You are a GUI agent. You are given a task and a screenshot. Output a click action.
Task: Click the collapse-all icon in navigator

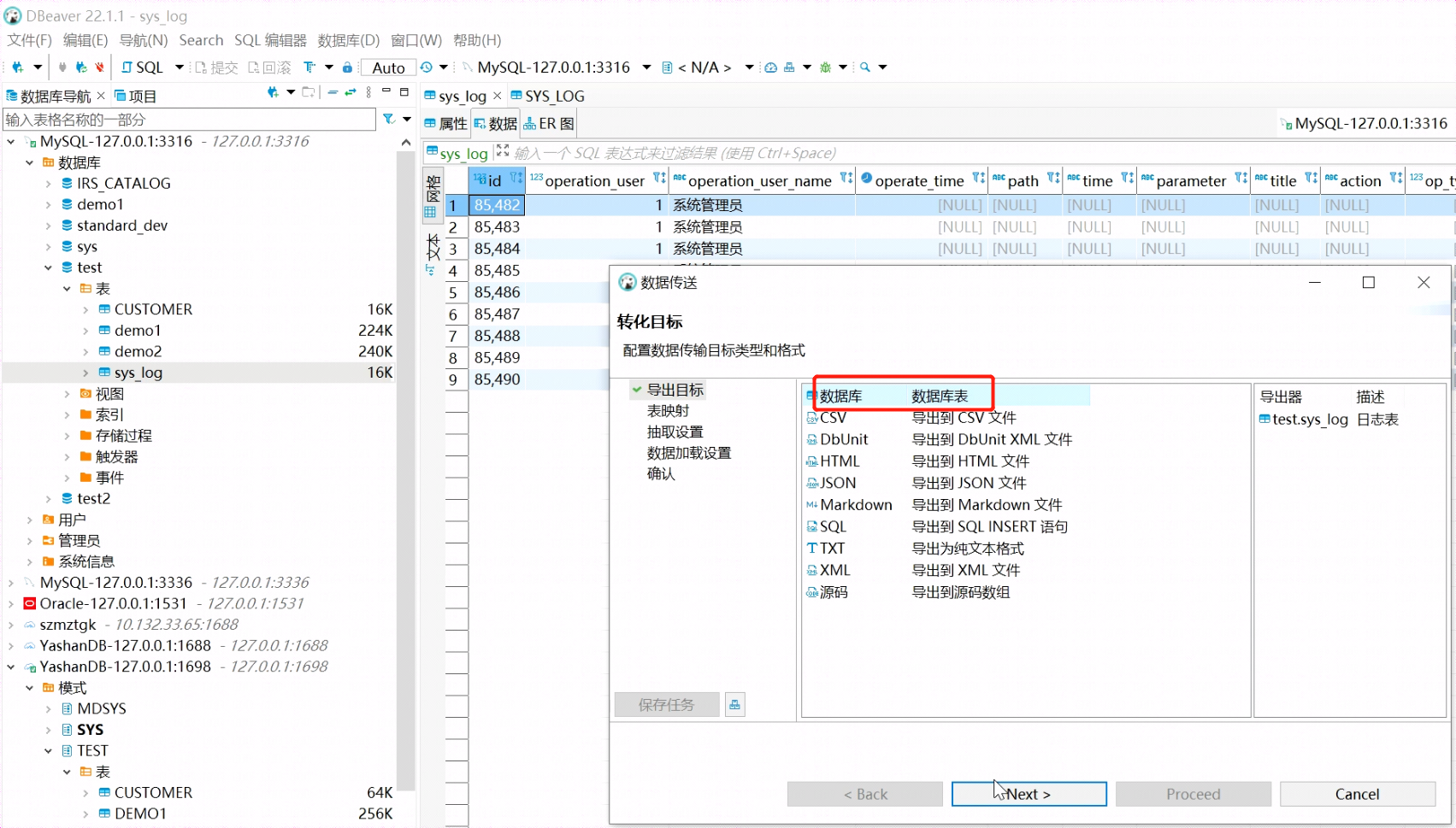[x=333, y=92]
